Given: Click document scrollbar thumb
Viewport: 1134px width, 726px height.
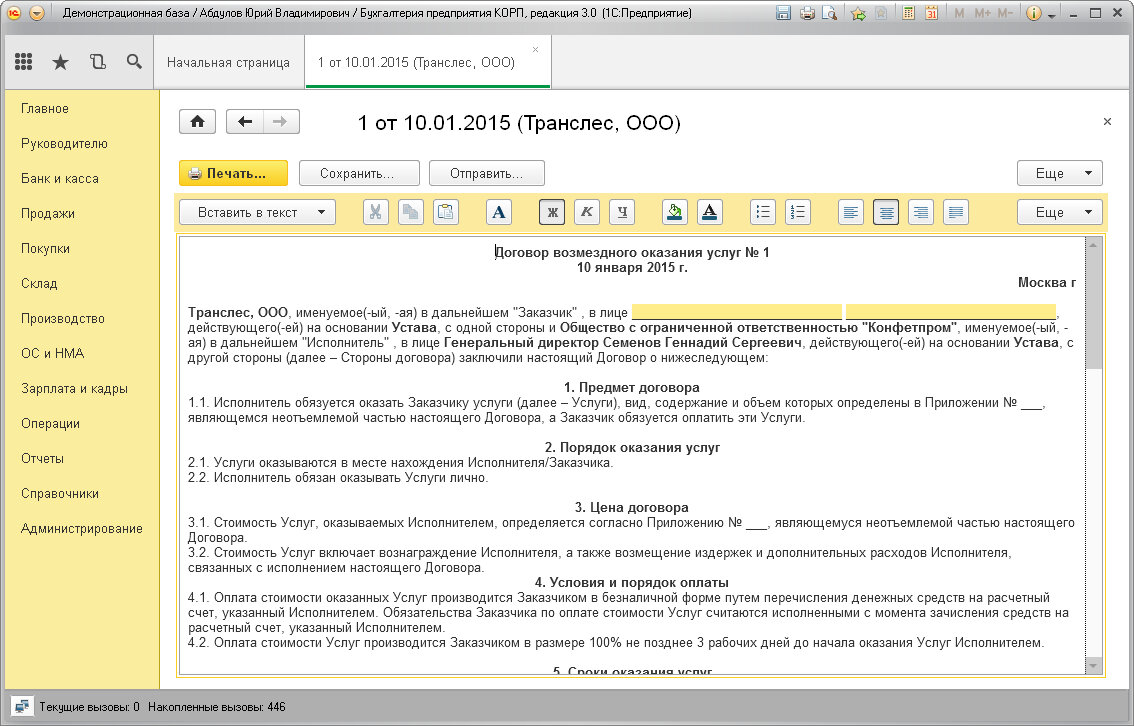Looking at the screenshot, I should point(1093,309).
